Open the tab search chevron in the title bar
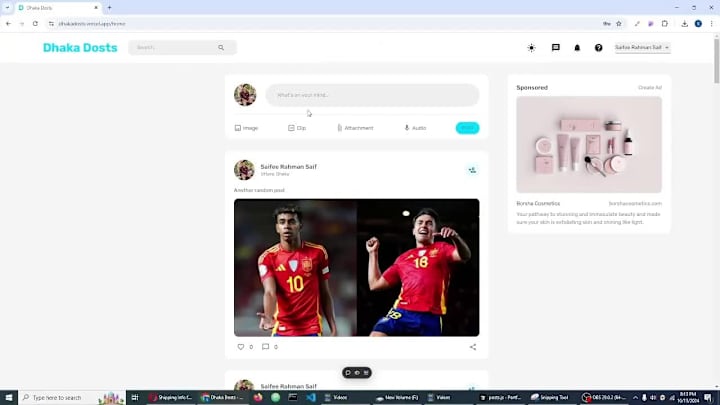Viewport: 720px width, 405px height. tap(7, 8)
